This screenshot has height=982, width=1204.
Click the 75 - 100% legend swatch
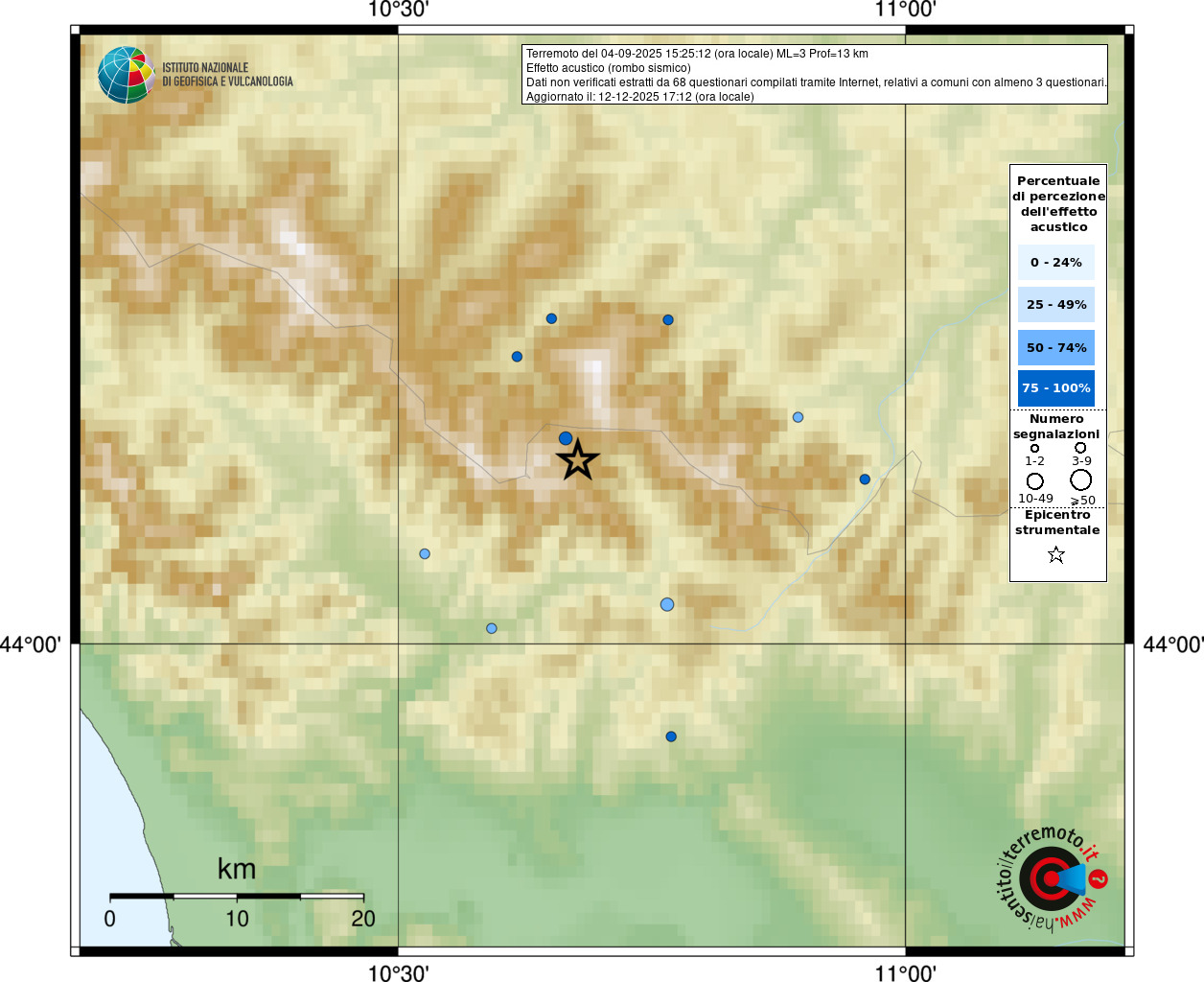[x=1056, y=388]
